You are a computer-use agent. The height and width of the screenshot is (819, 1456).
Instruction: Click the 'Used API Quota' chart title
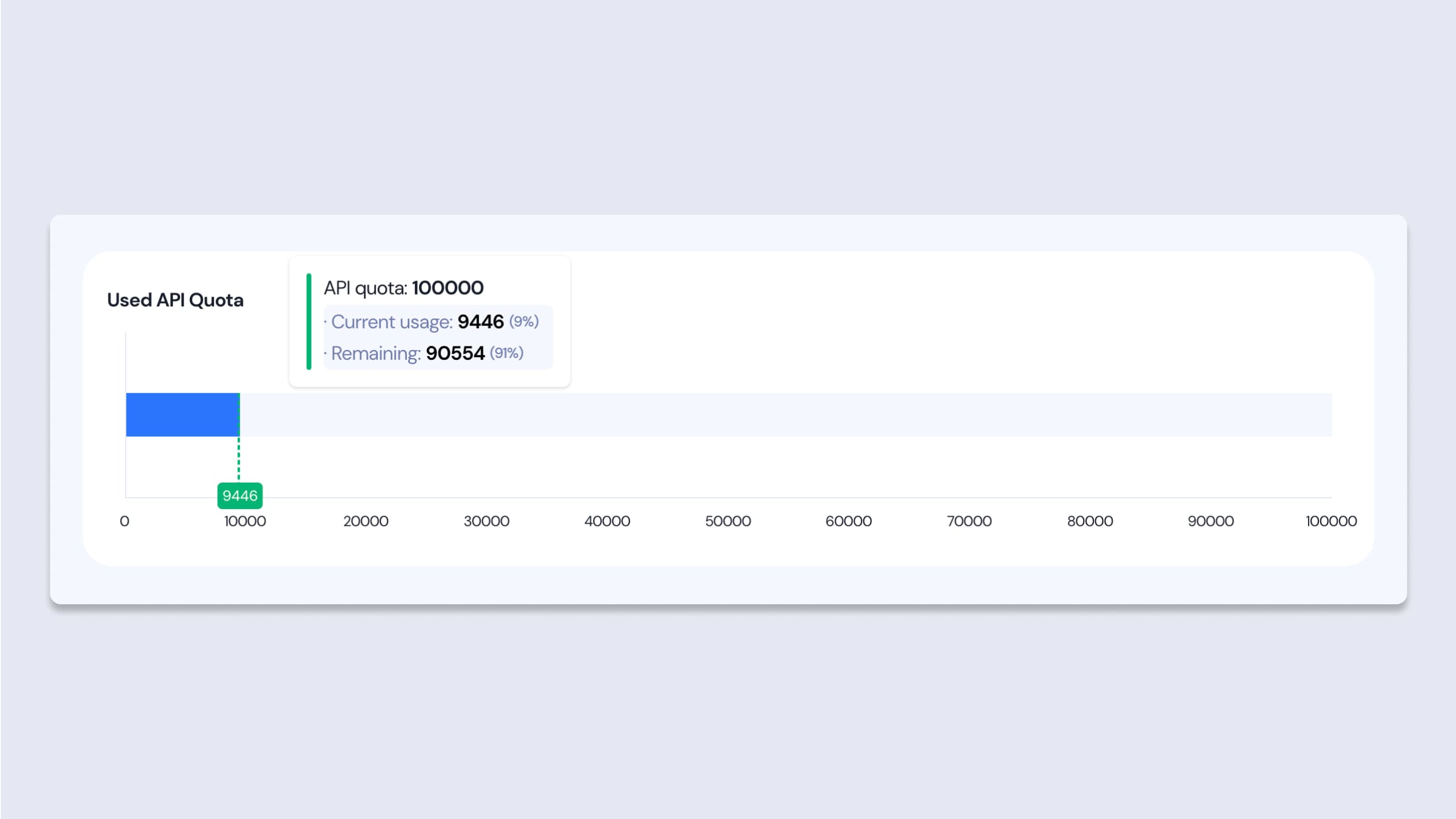point(175,300)
